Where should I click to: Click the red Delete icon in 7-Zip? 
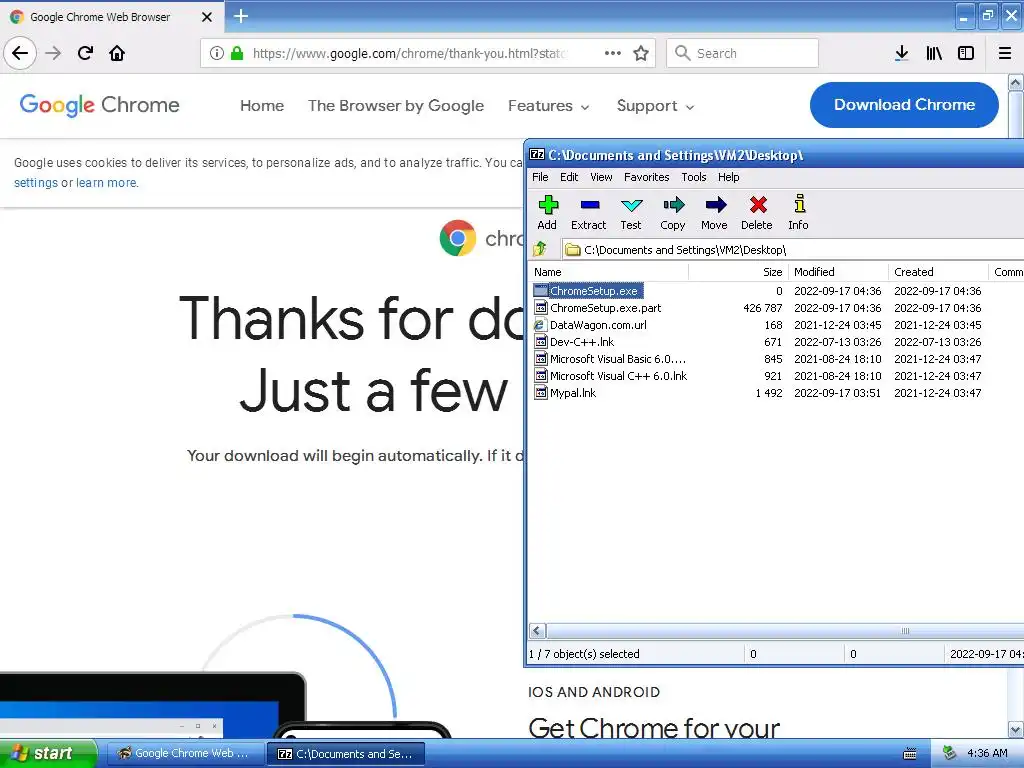point(758,206)
